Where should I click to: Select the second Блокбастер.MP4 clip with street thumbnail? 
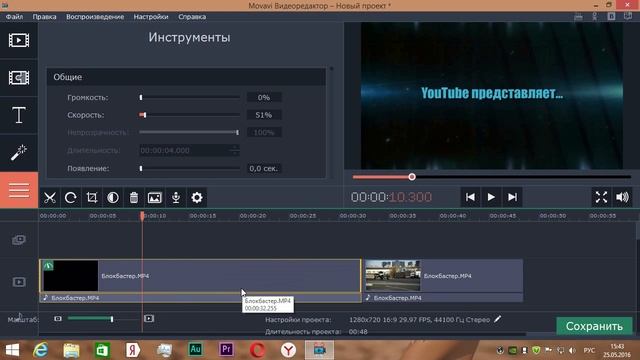(443, 276)
